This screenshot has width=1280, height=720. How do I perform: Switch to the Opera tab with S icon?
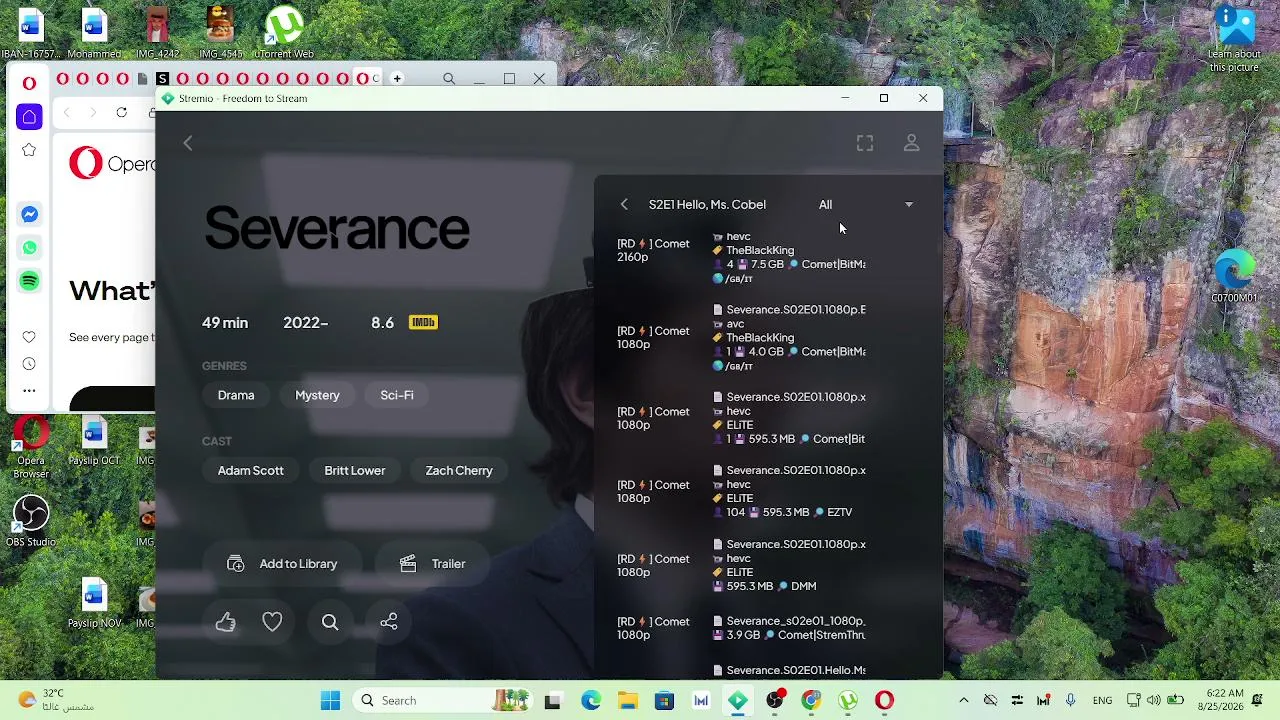tap(162, 79)
